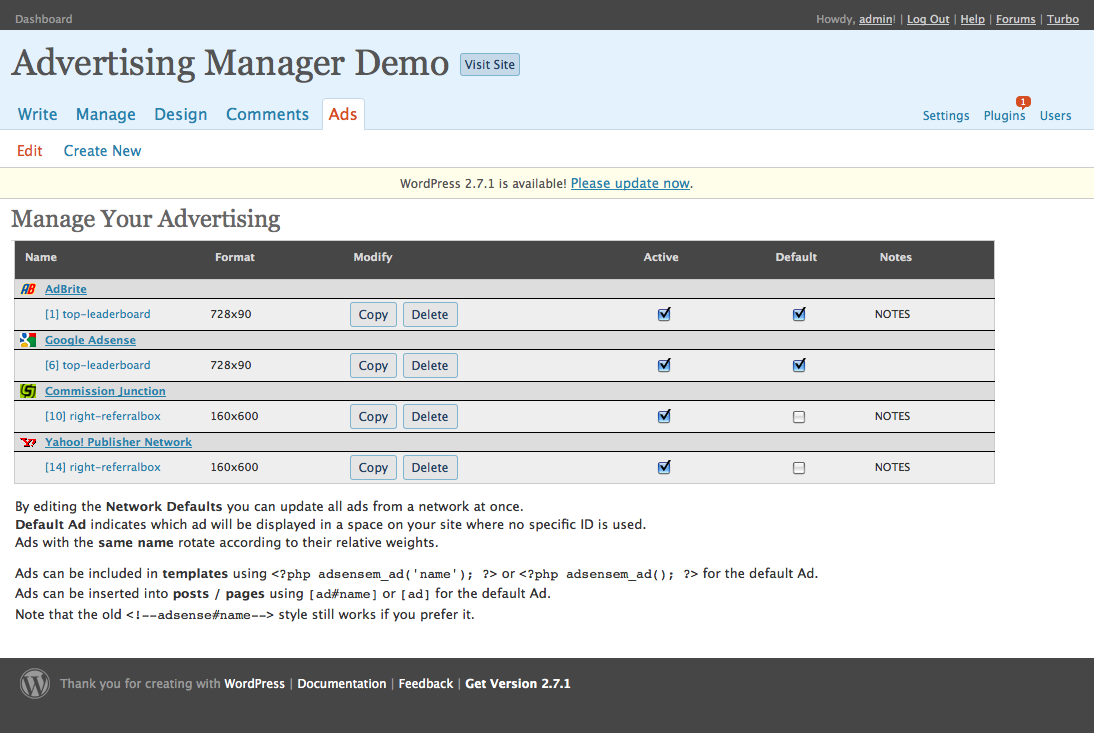Toggle Default checkbox for Google Adsense ad [6]
Image resolution: width=1094 pixels, height=733 pixels.
tap(799, 365)
